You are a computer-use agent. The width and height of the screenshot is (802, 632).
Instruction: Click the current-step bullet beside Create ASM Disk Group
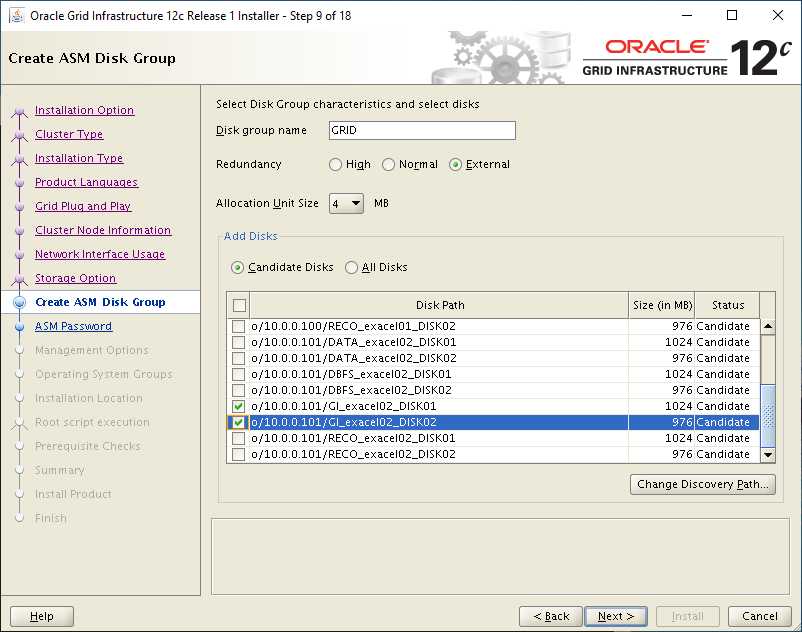point(19,303)
